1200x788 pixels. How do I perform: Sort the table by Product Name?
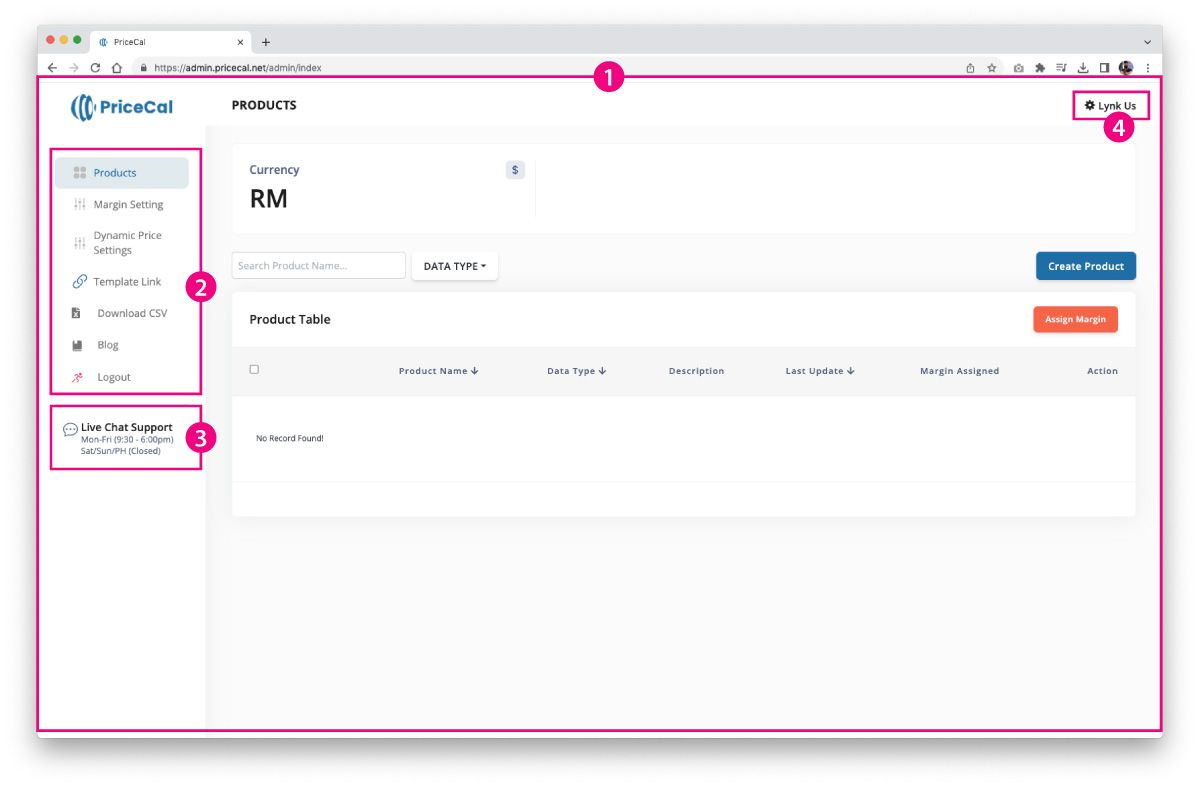[438, 371]
